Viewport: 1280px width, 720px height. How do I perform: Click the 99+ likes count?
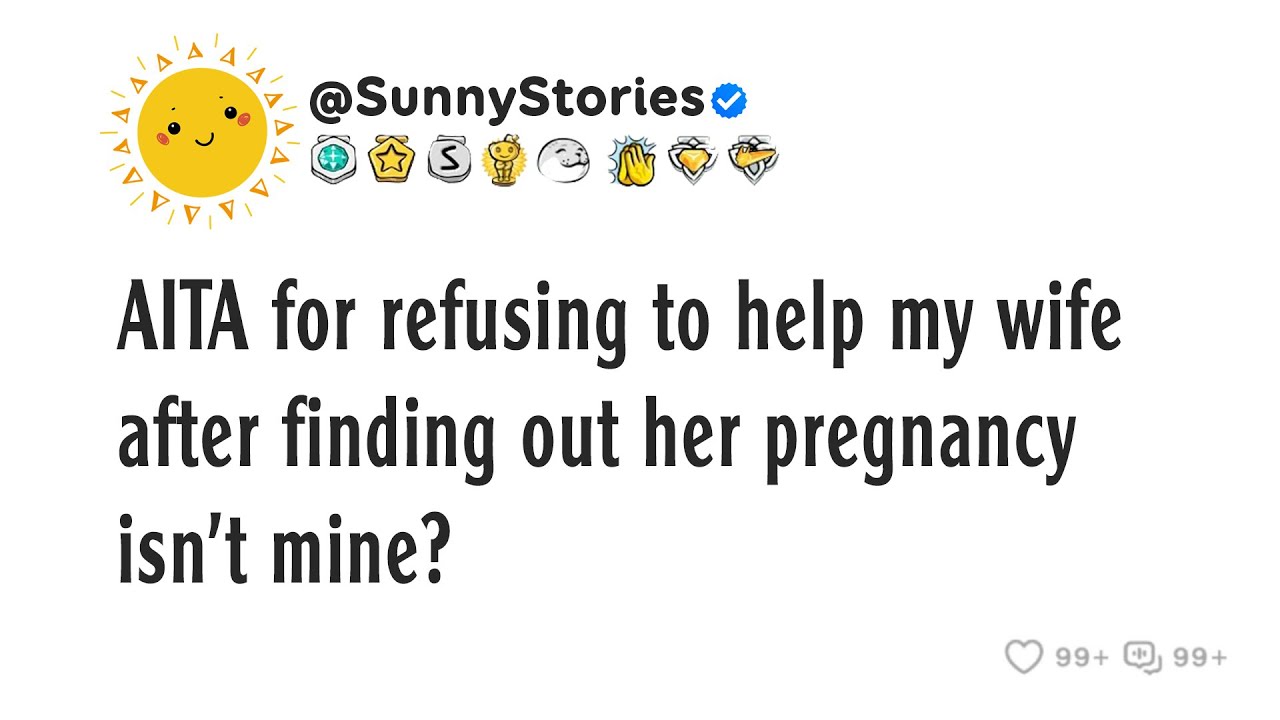1082,657
